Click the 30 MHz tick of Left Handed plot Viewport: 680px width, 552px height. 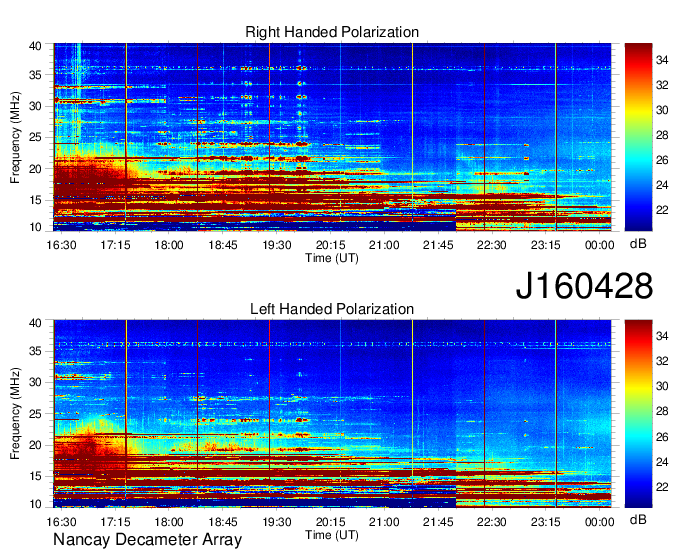click(x=35, y=382)
